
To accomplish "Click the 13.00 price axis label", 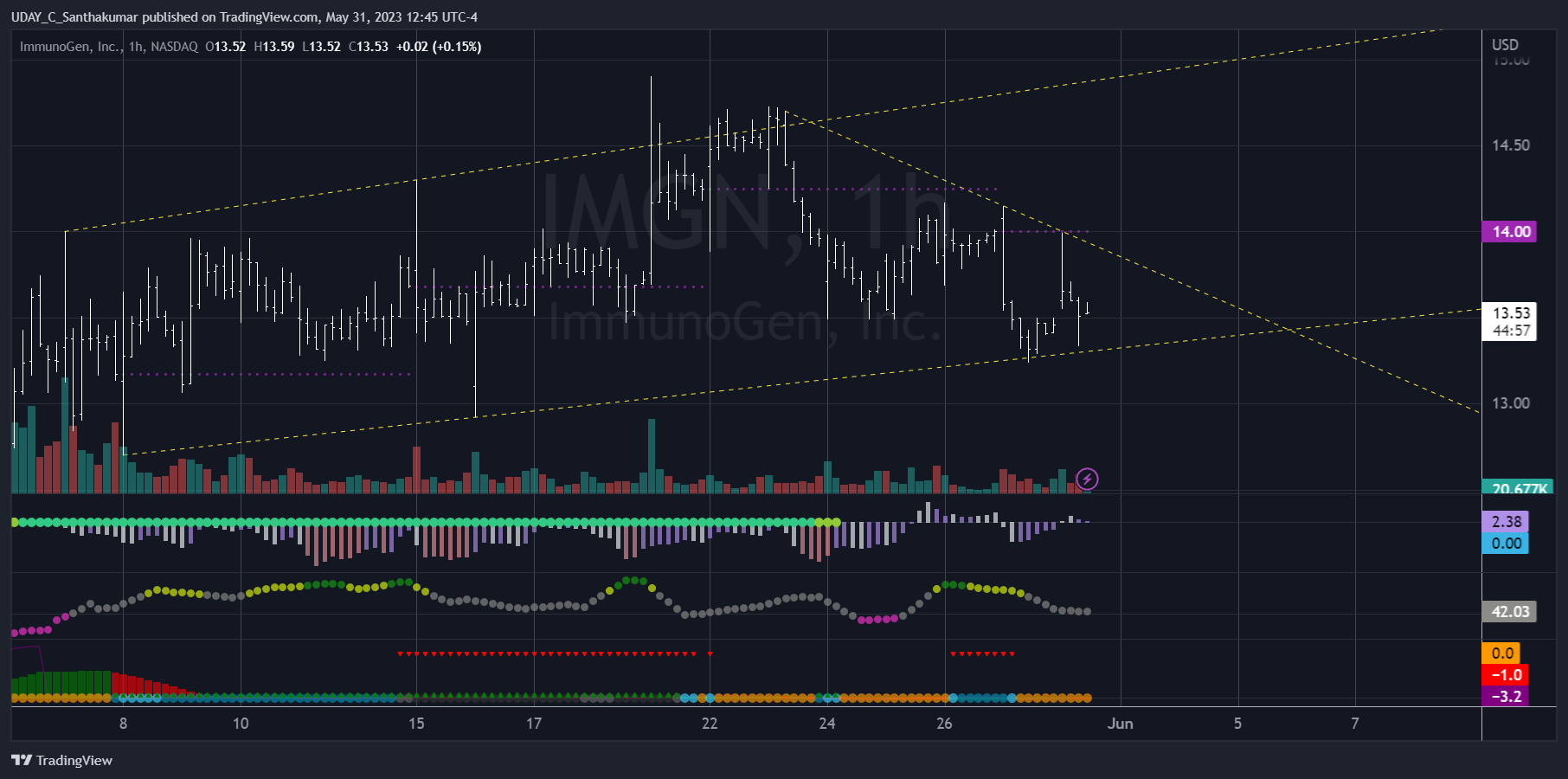I will pyautogui.click(x=1511, y=403).
